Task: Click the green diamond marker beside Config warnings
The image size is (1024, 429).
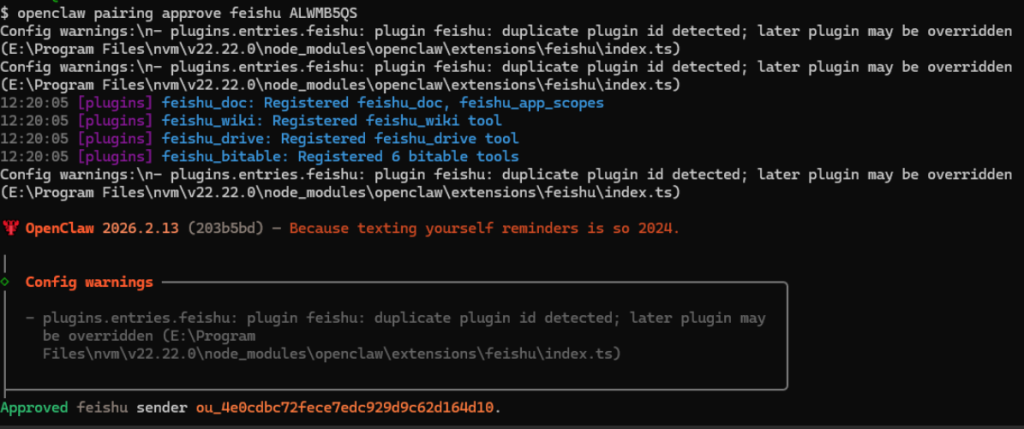Action: pos(6,282)
